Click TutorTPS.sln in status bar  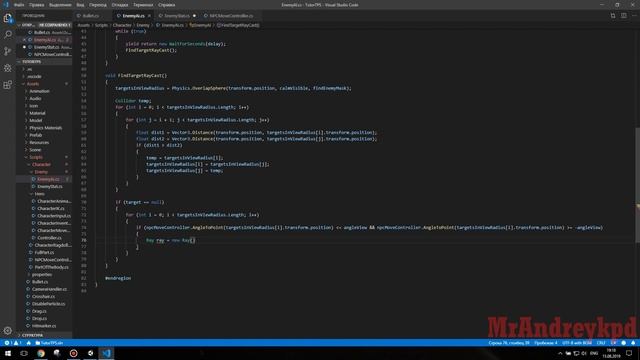pos(49,343)
